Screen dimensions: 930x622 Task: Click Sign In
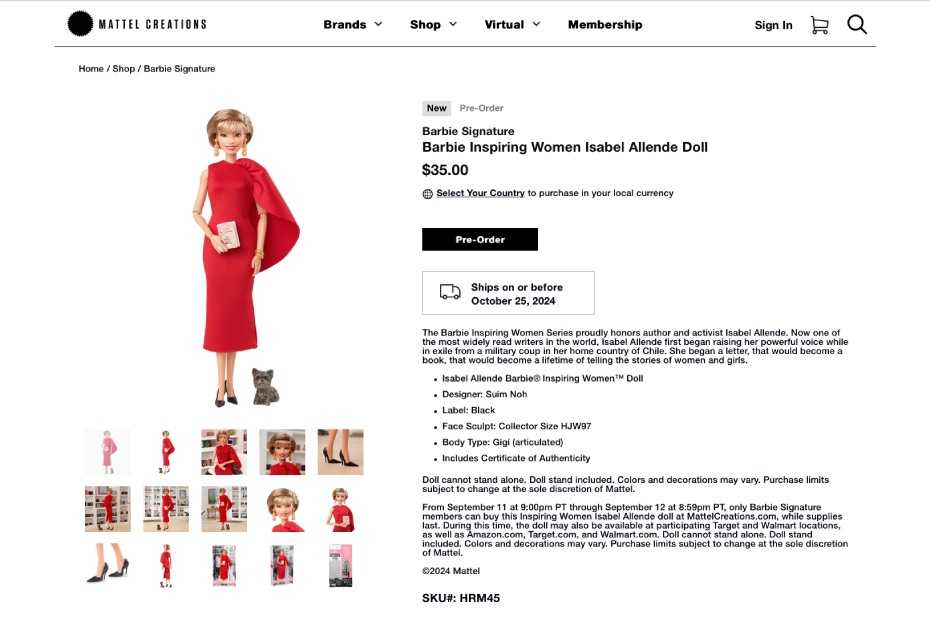pos(773,25)
